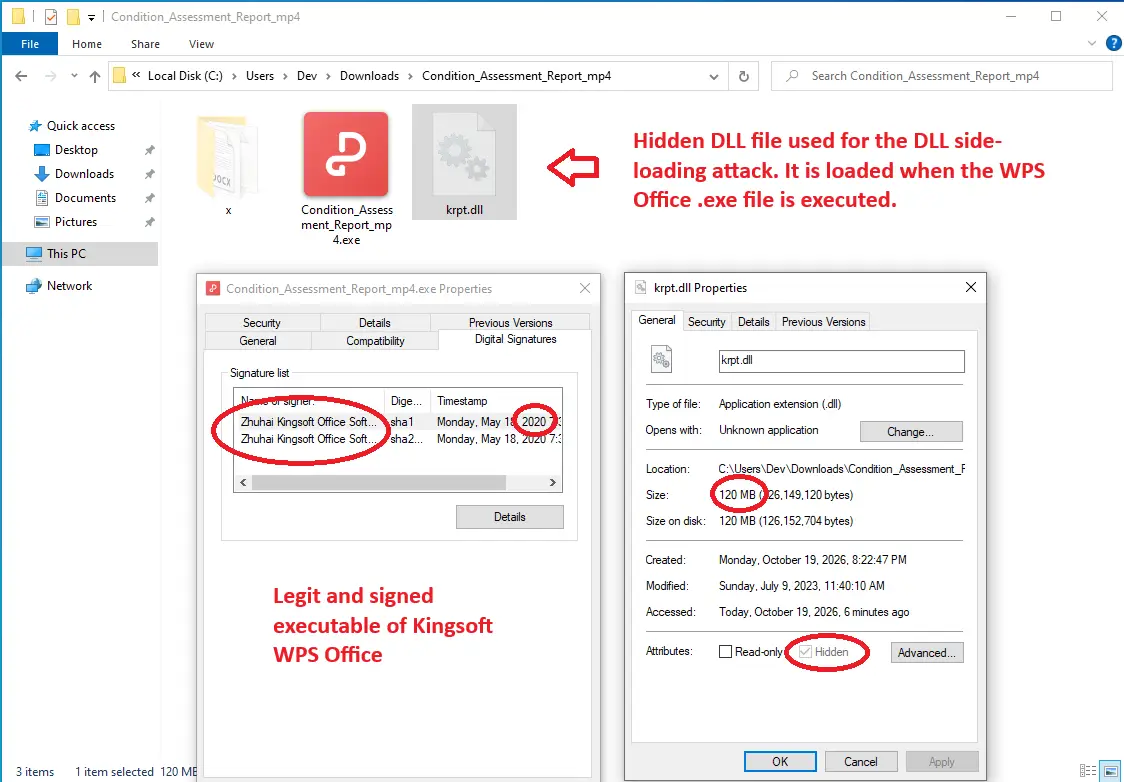Image resolution: width=1124 pixels, height=782 pixels.
Task: Click the new folder icon in title bar
Action: click(x=73, y=16)
